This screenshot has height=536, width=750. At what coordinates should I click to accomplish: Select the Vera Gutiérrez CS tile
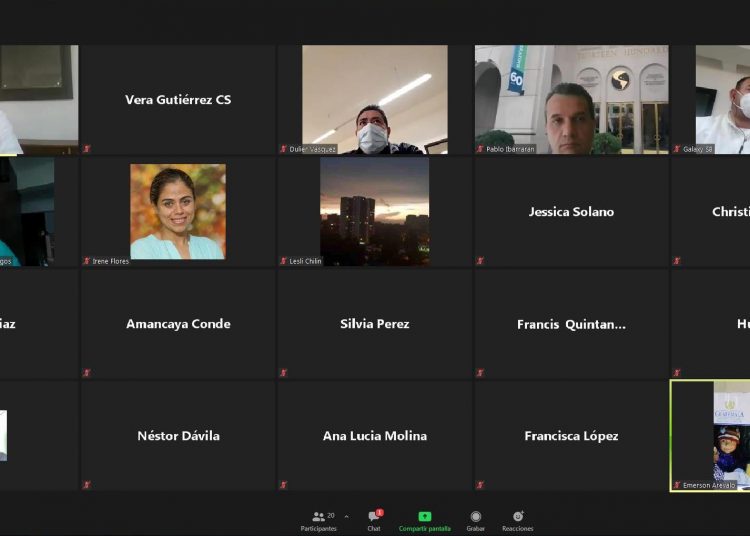(178, 99)
